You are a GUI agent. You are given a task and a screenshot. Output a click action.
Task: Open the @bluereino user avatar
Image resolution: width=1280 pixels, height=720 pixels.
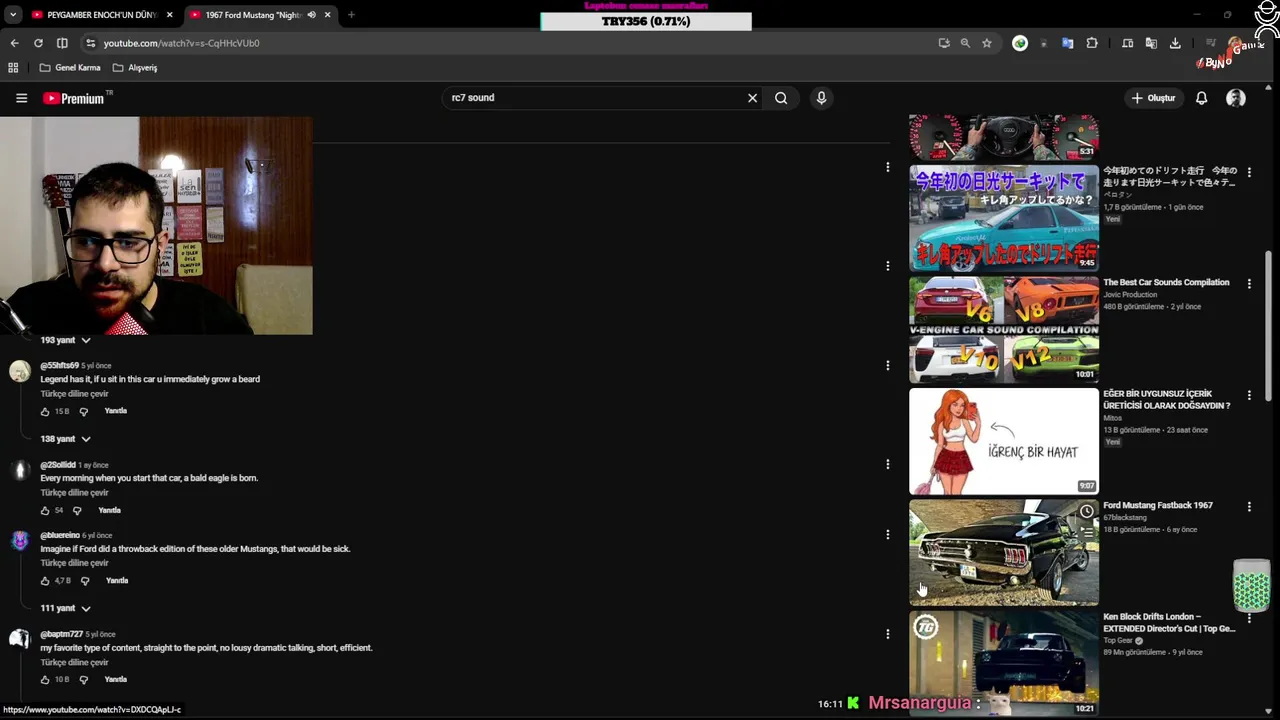tap(20, 541)
